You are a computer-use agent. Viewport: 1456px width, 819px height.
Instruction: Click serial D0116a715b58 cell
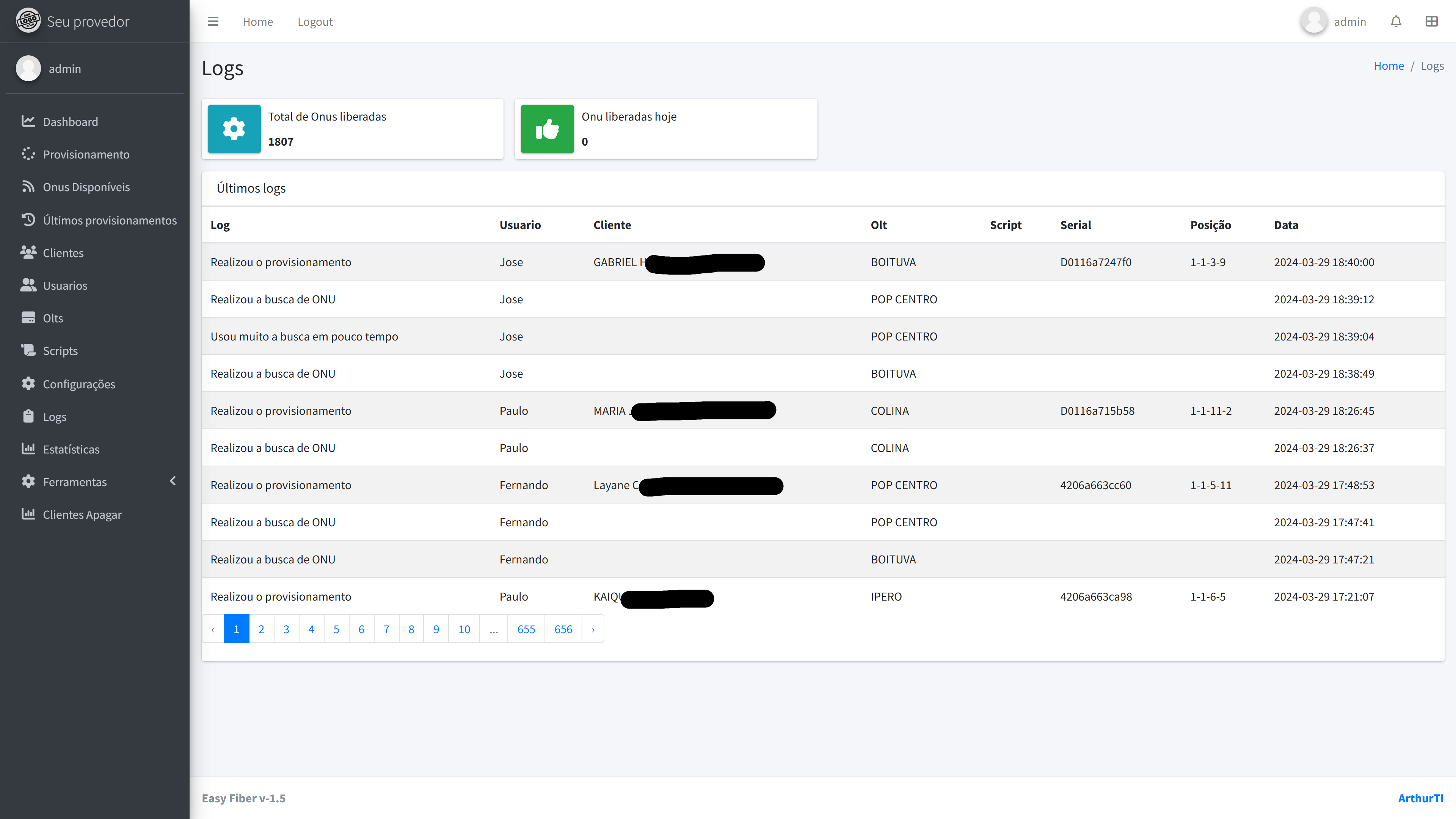click(1097, 410)
